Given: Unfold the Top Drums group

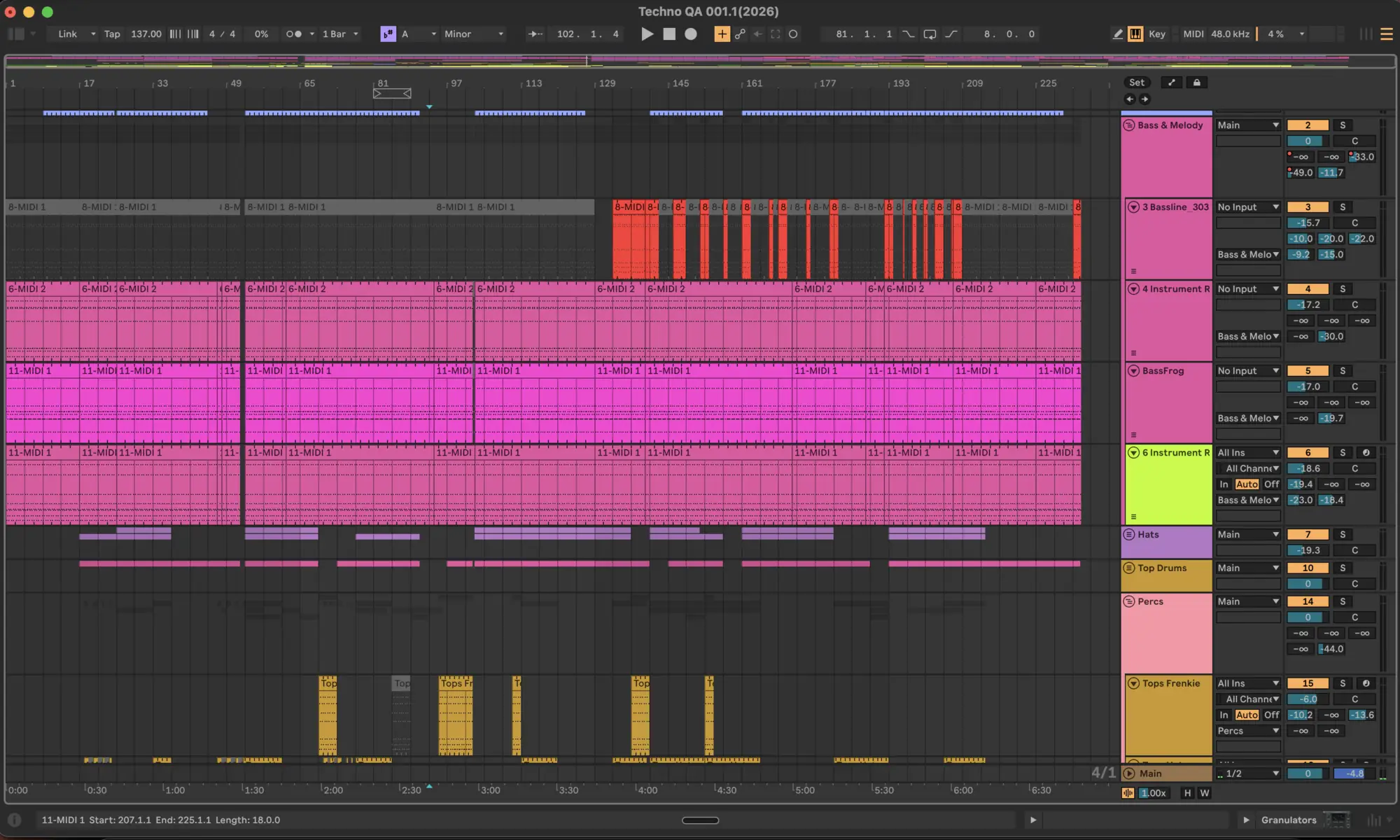Looking at the screenshot, I should [x=1129, y=568].
